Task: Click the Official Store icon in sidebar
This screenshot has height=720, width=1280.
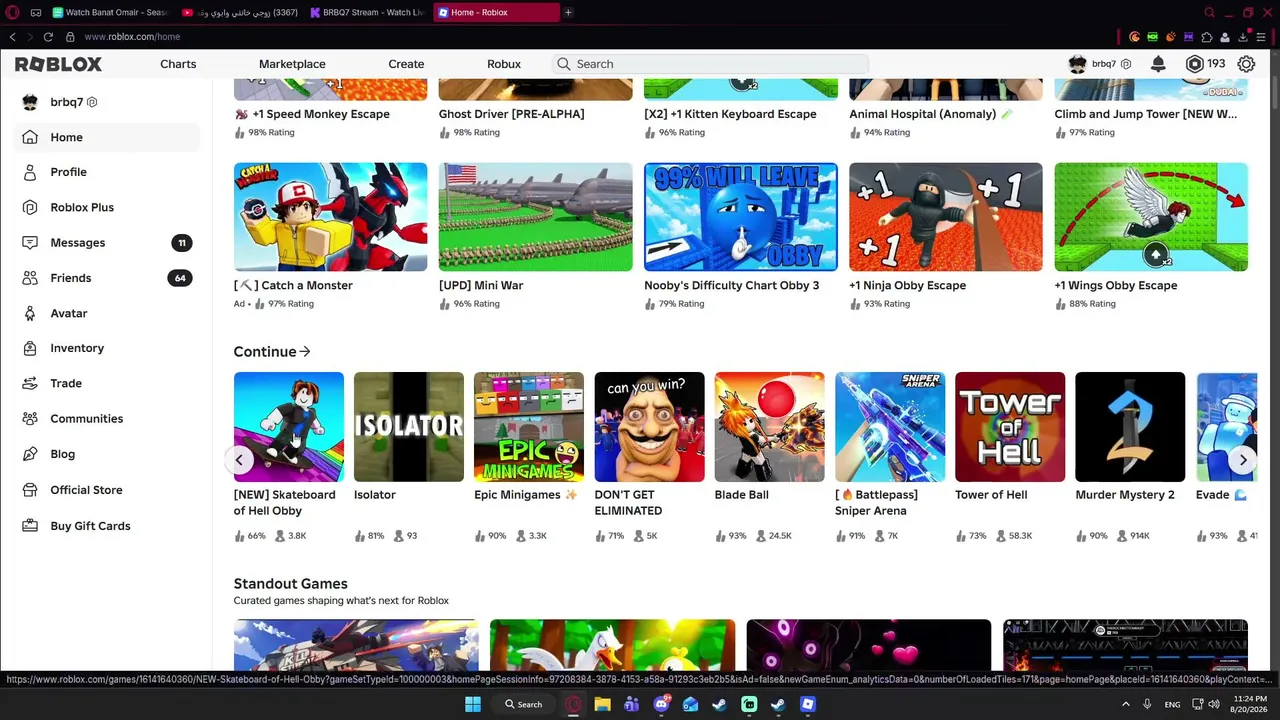Action: coord(30,490)
